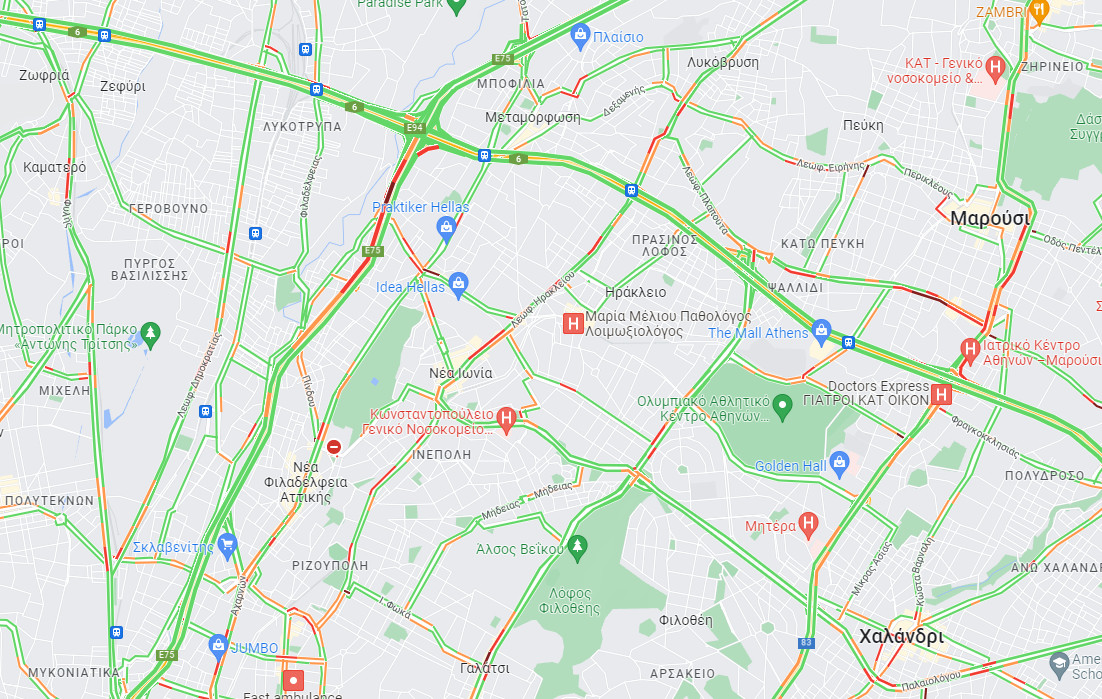1102x699 pixels.
Task: Open the Golden Hall shopping pin
Action: point(839,464)
